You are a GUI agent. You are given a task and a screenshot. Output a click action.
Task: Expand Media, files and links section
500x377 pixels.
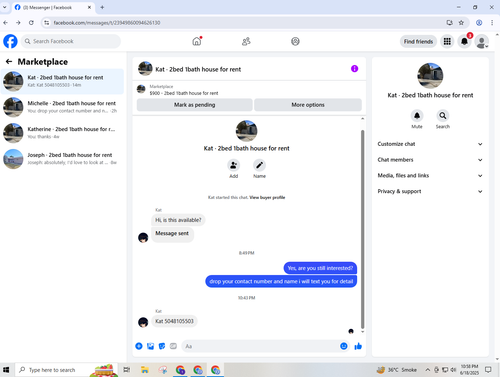(x=430, y=175)
